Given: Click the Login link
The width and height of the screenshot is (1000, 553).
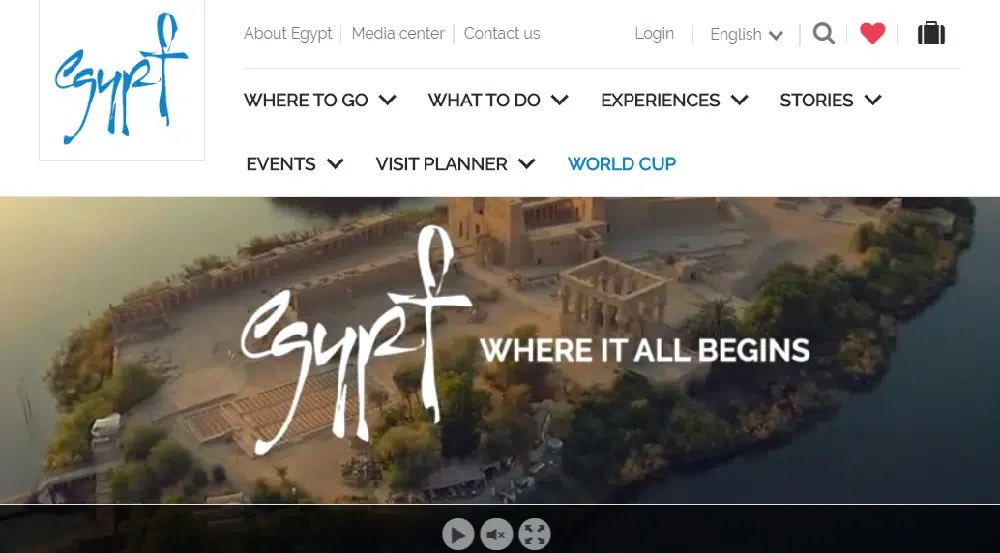Looking at the screenshot, I should pyautogui.click(x=654, y=33).
